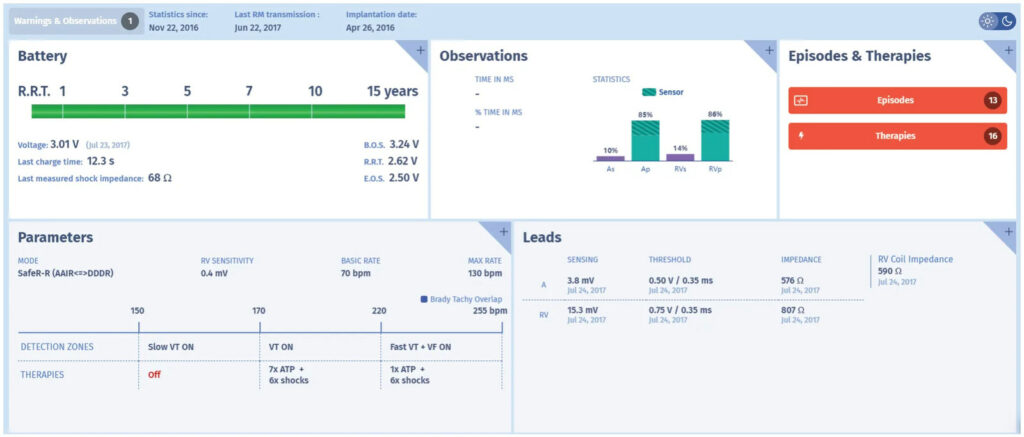1024x437 pixels.
Task: Expand the Episodes & Therapies panel
Action: click(1008, 50)
